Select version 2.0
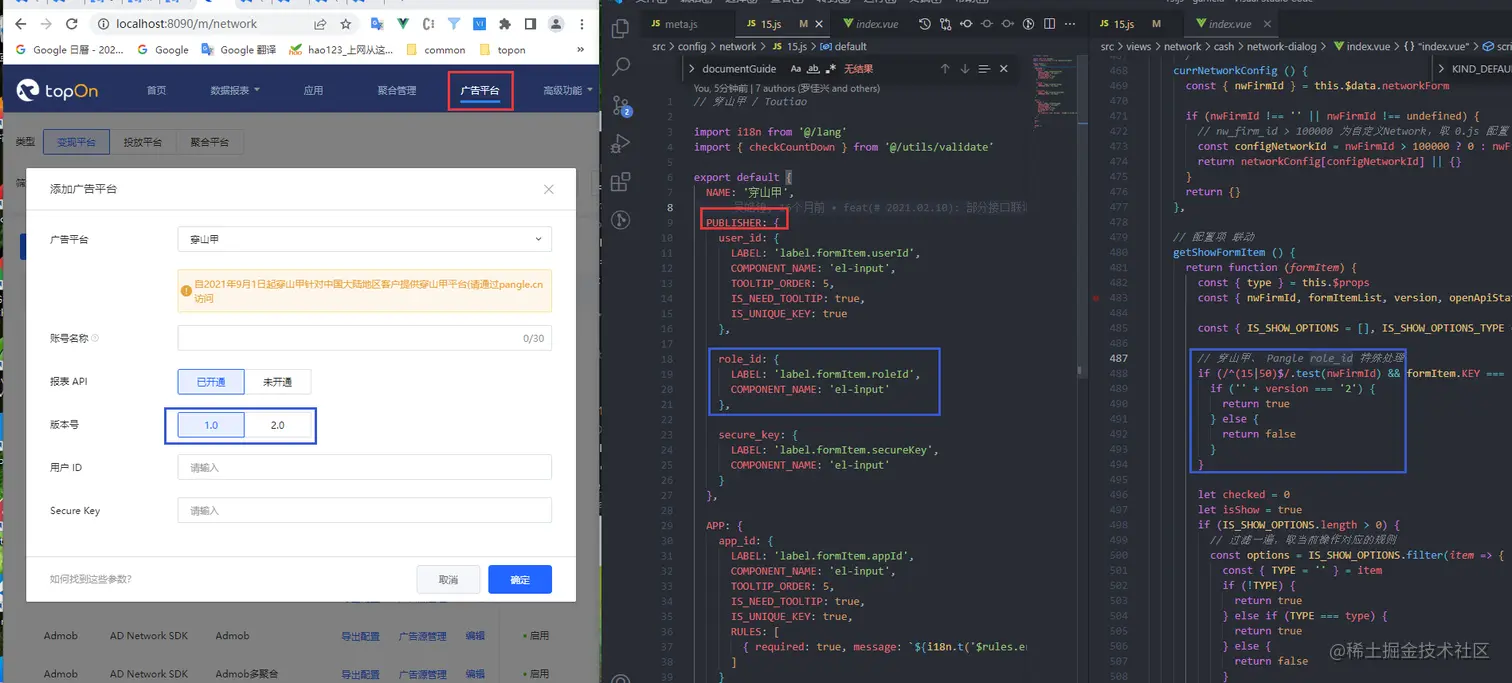 278,425
